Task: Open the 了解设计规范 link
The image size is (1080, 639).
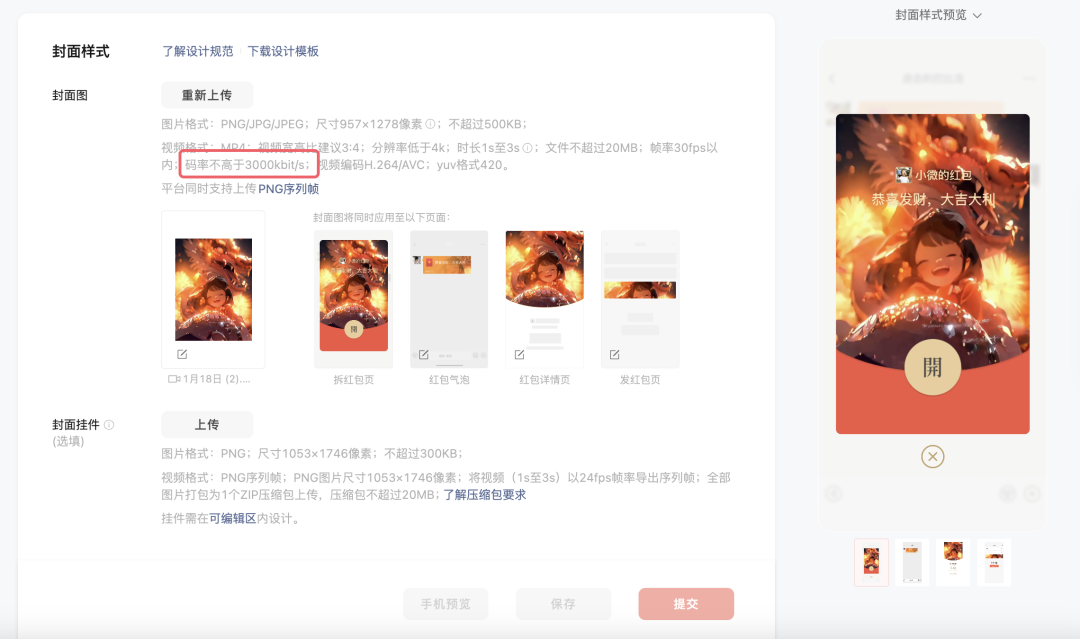Action: (x=198, y=51)
